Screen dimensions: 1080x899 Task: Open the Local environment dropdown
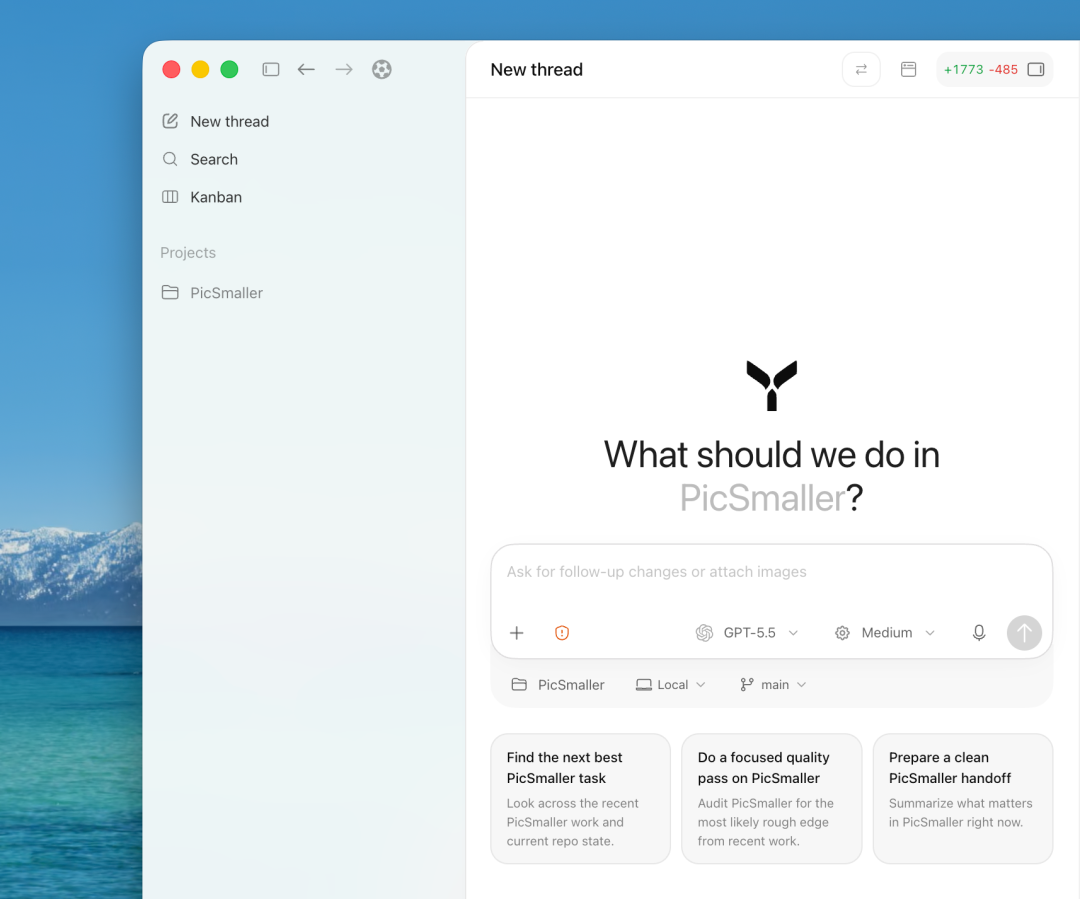pyautogui.click(x=671, y=685)
